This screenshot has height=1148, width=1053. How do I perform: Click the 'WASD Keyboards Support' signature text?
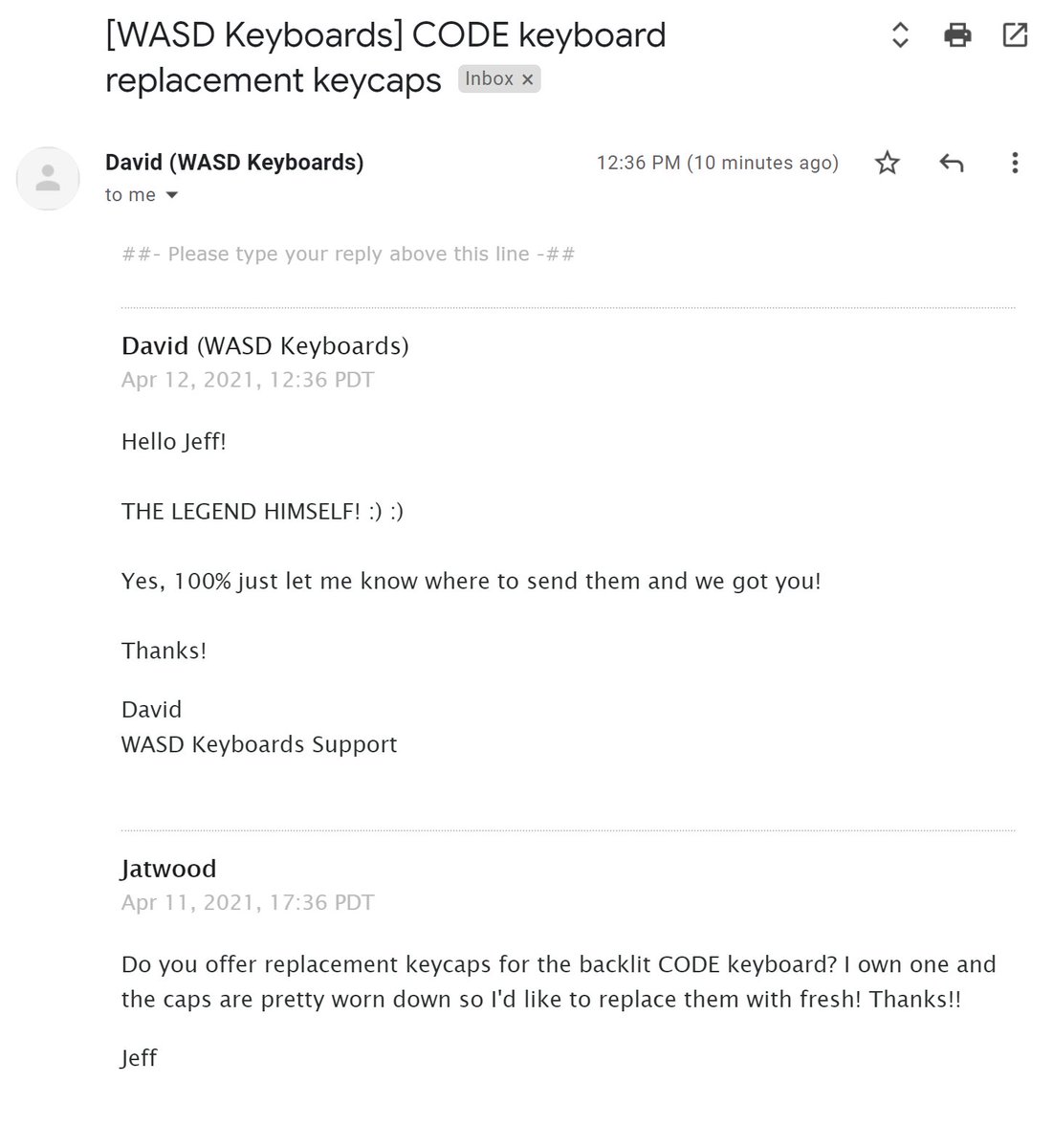tap(259, 744)
